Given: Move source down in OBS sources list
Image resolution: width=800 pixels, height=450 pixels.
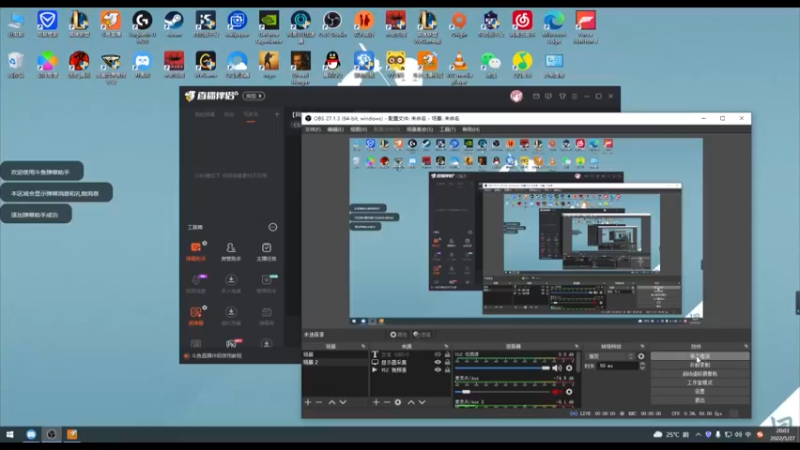Looking at the screenshot, I should pos(422,402).
